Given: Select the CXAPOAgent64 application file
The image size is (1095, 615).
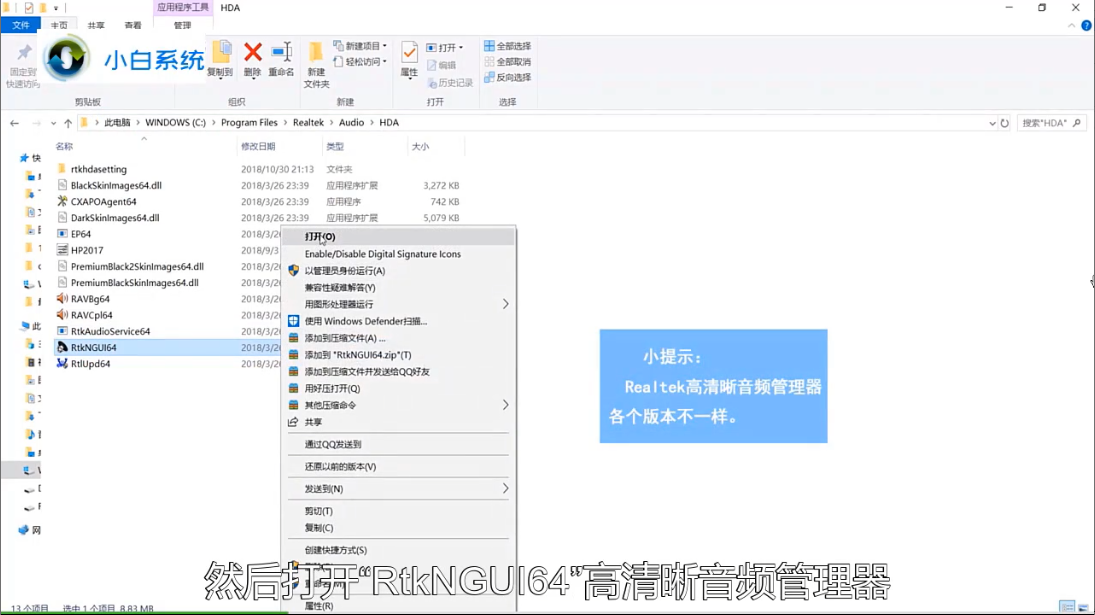Looking at the screenshot, I should click(103, 202).
